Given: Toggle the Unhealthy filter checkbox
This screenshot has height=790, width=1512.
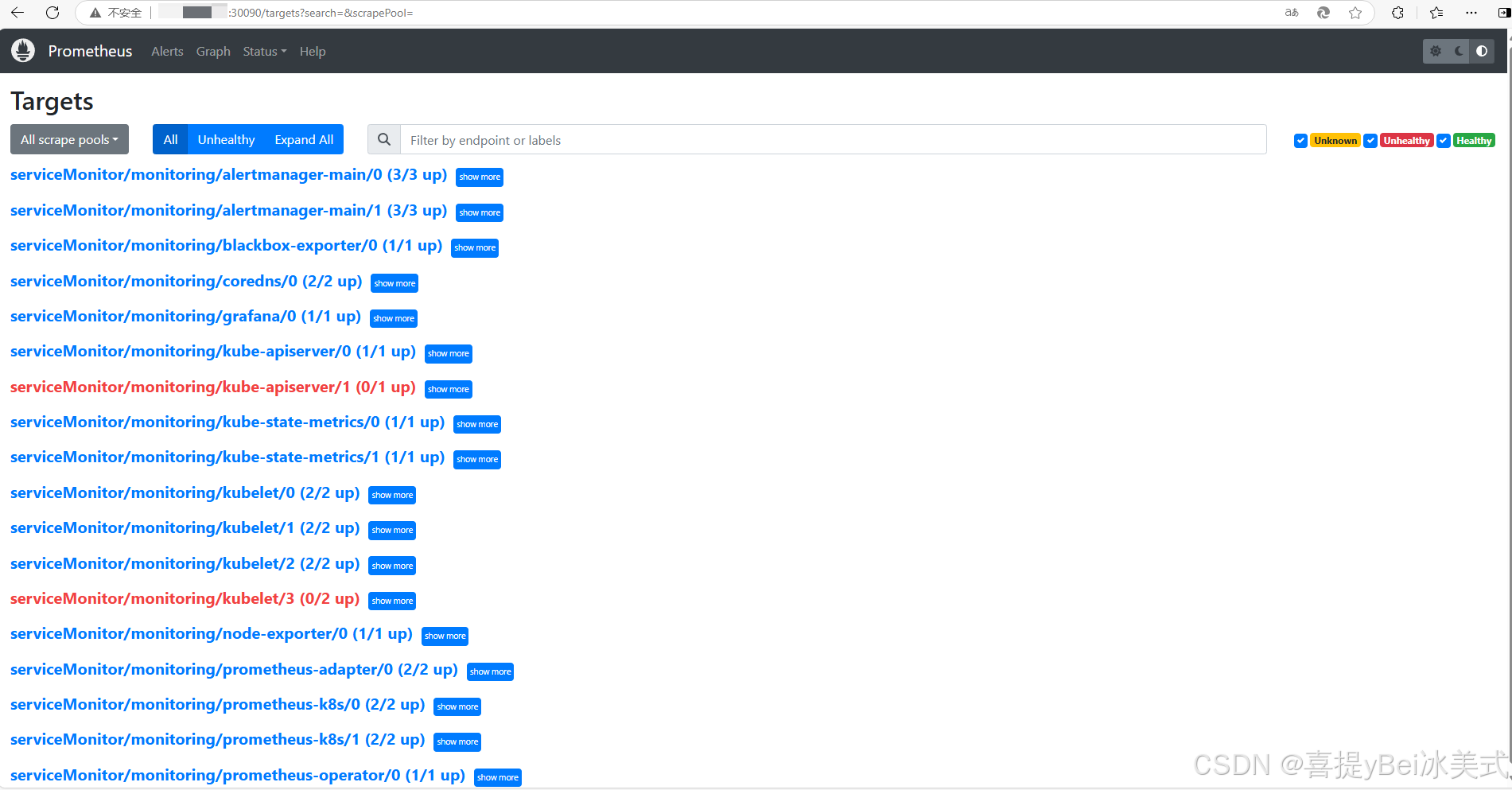Looking at the screenshot, I should pos(1370,141).
